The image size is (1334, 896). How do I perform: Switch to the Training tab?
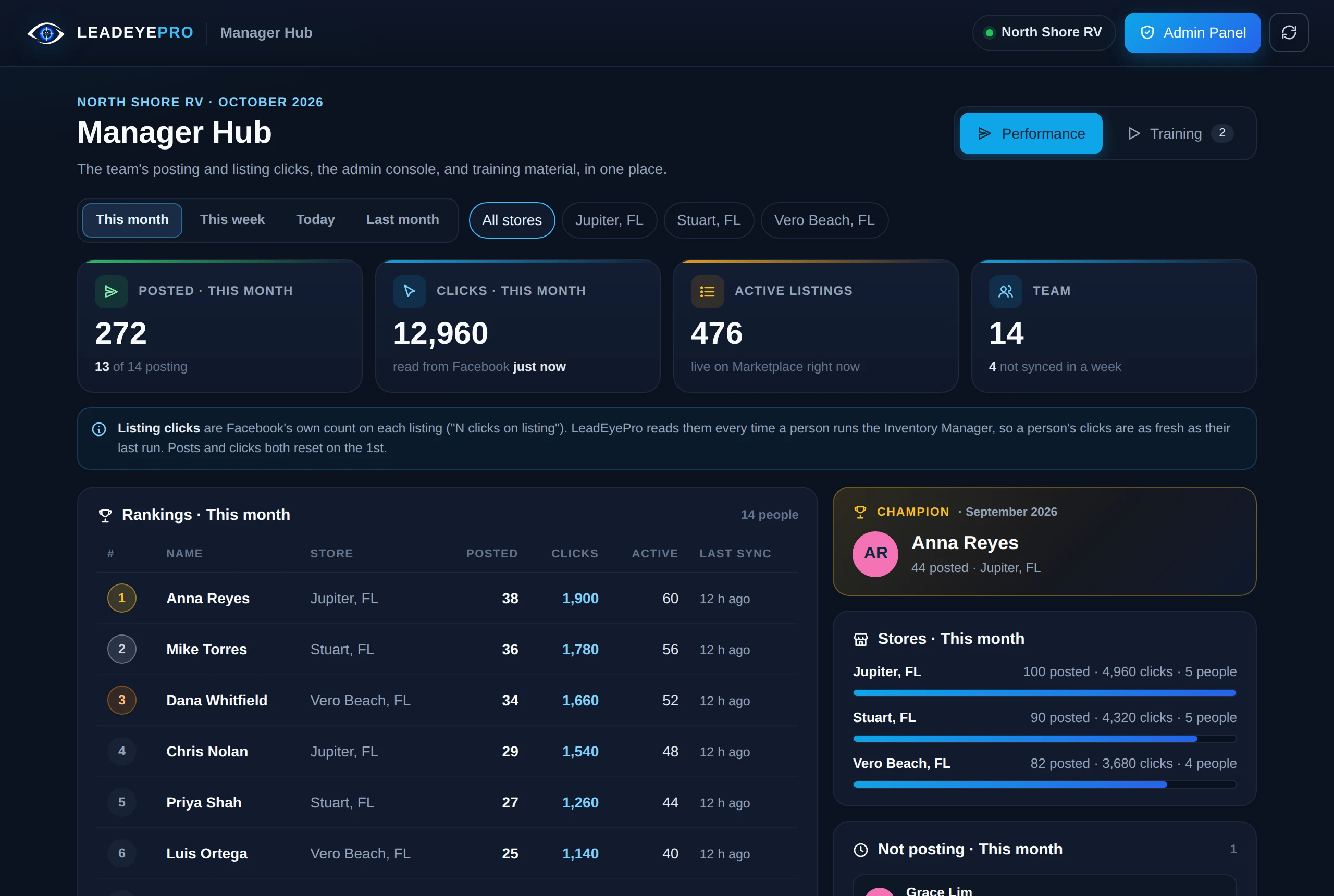point(1180,133)
